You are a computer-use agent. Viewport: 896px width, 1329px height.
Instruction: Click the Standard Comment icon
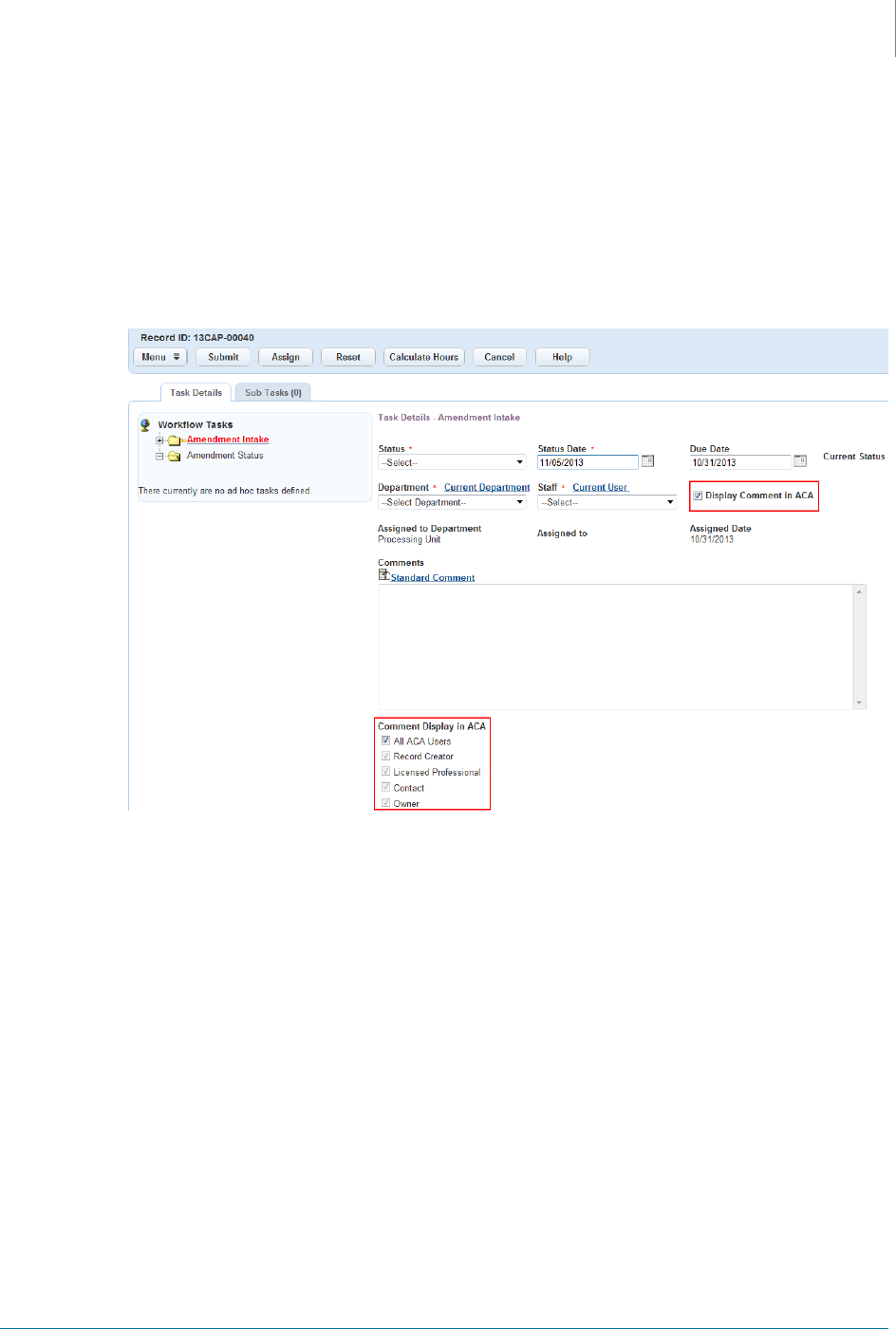(383, 575)
